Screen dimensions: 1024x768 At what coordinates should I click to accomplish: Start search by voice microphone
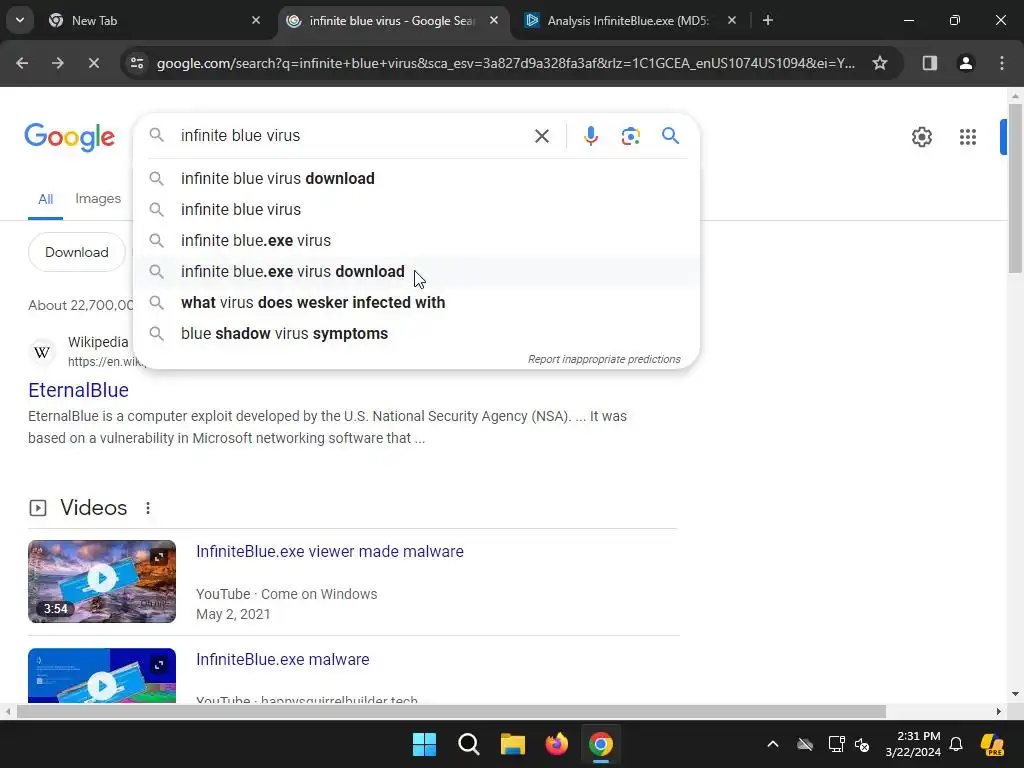point(590,136)
